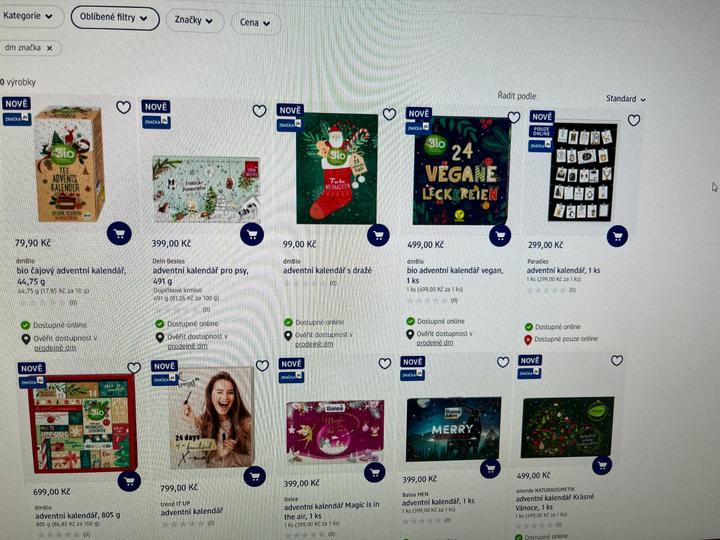The image size is (720, 540).
Task: Open the Standard sort order dropdown
Action: [625, 99]
